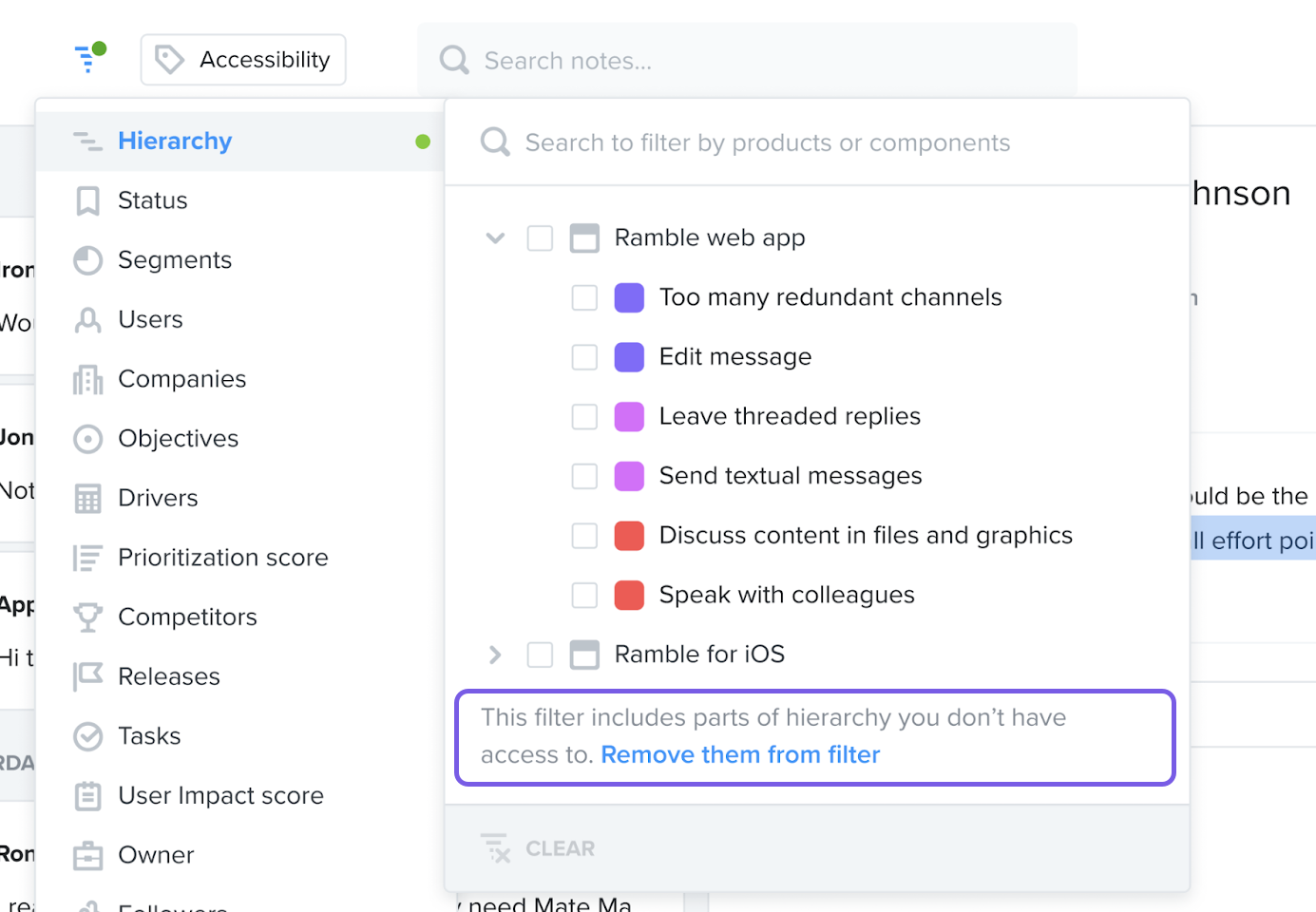Focus the products or components search field
This screenshot has height=912, width=1316.
click(x=817, y=142)
